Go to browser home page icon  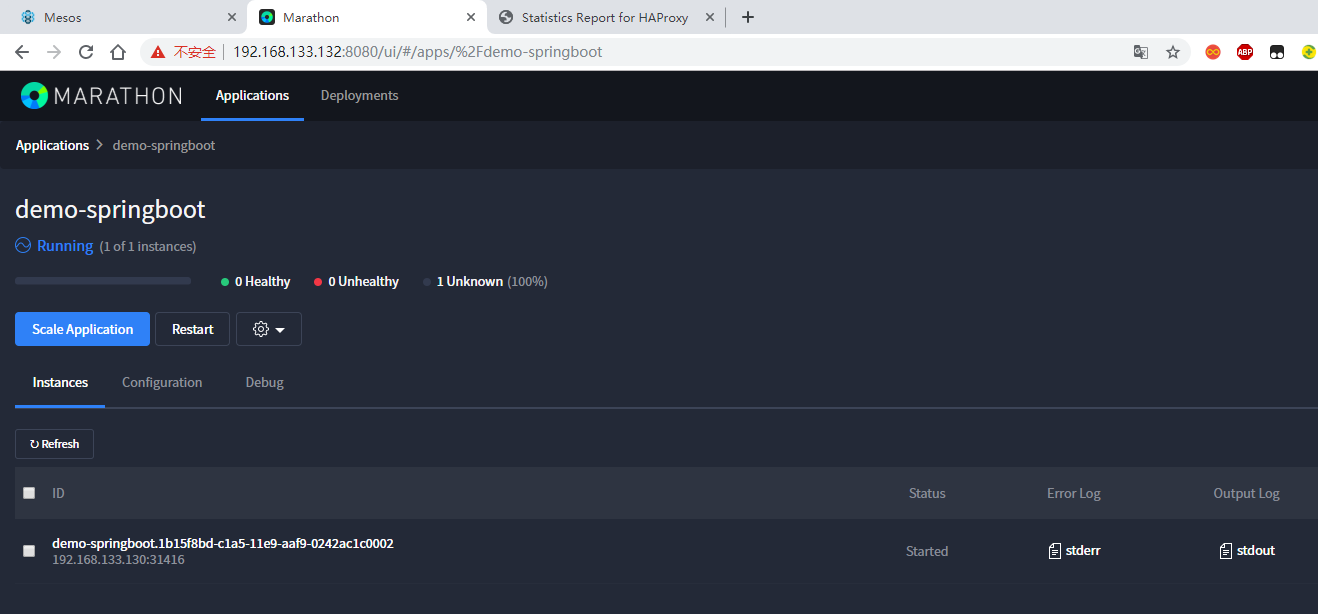tap(118, 52)
